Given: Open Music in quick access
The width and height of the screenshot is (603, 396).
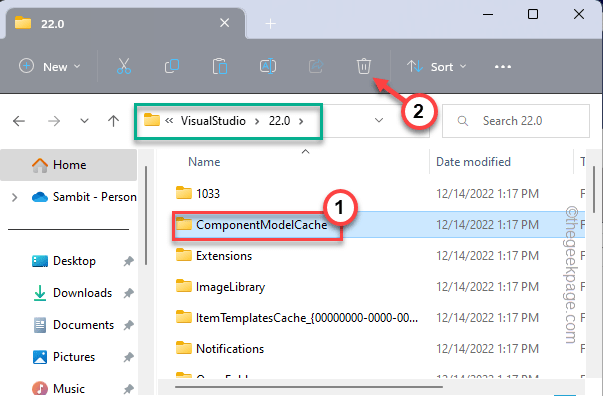Looking at the screenshot, I should 58,388.
